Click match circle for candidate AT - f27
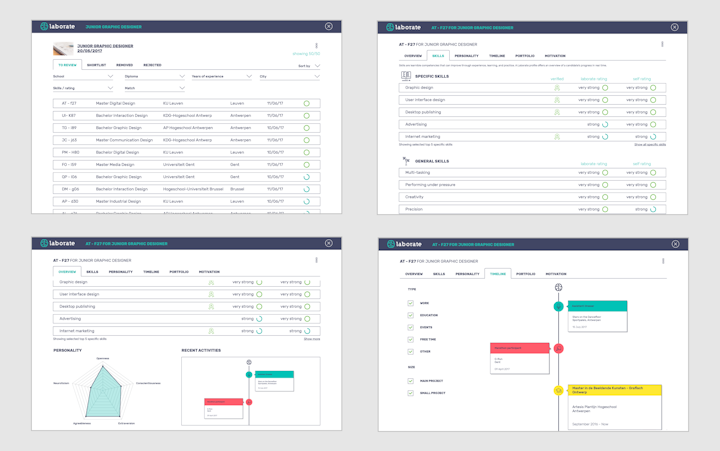This screenshot has width=720, height=451. [x=306, y=103]
